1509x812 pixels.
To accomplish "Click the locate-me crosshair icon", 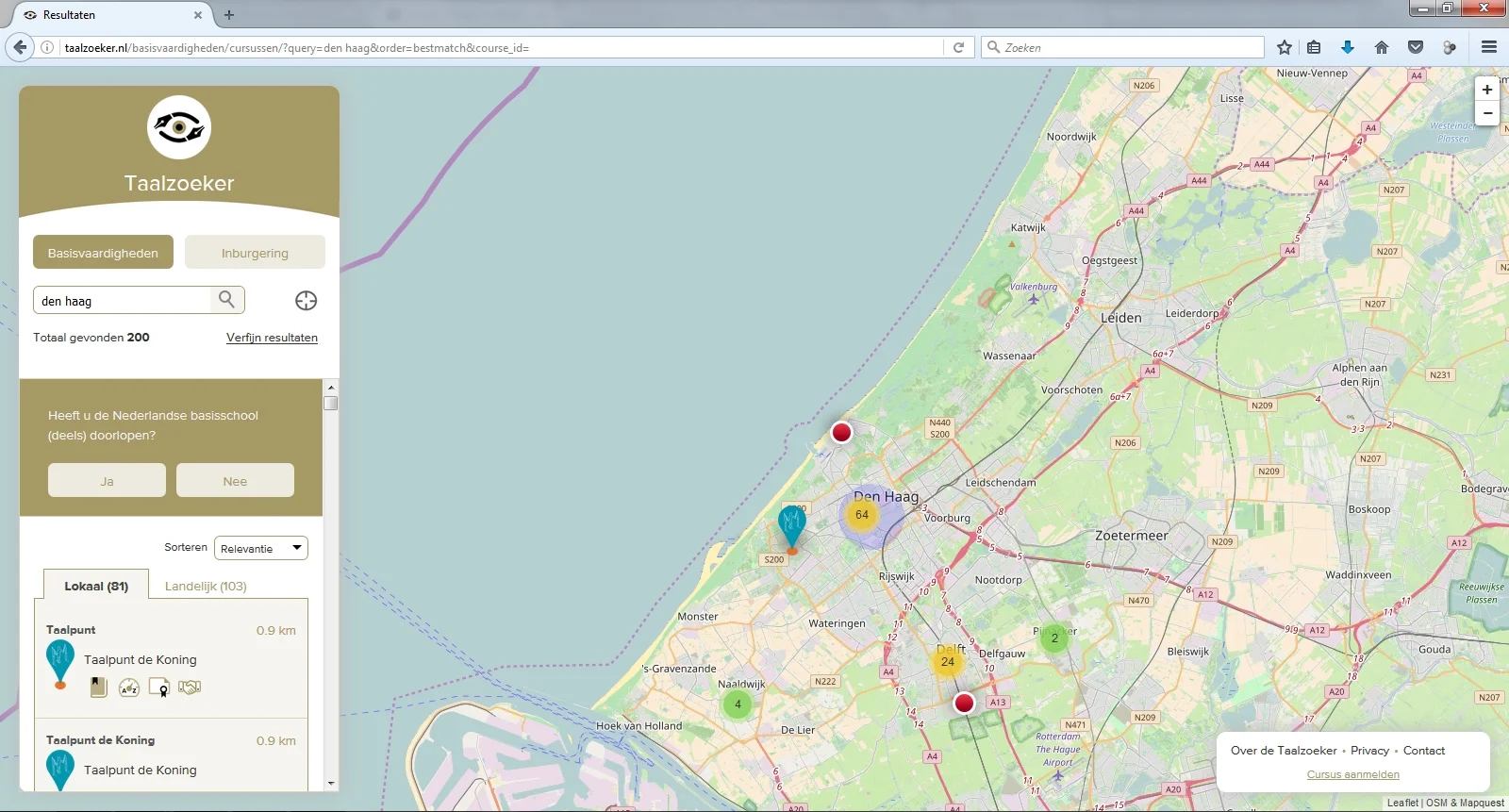I will tap(306, 301).
